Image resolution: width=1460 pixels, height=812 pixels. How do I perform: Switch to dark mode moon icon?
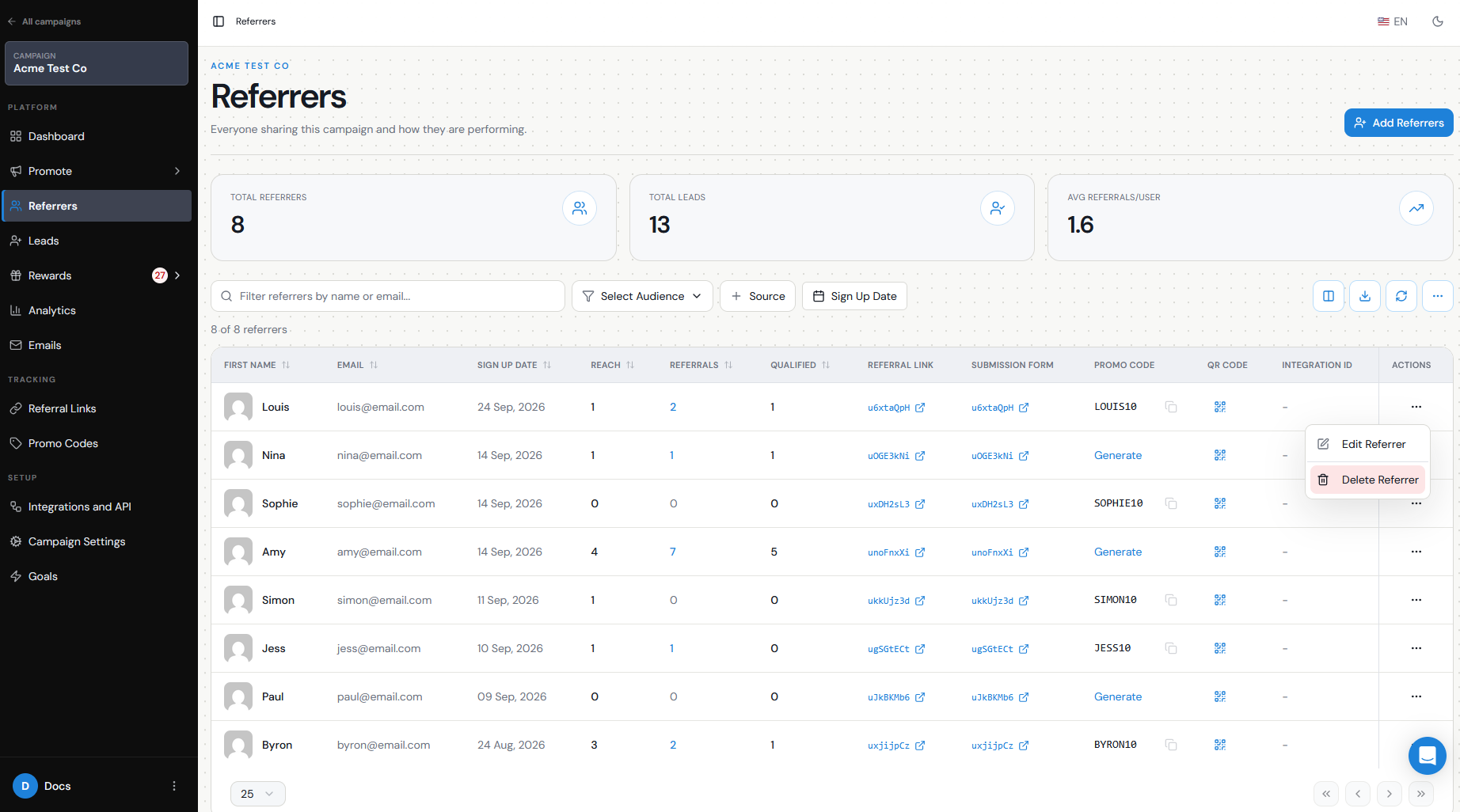1438,21
